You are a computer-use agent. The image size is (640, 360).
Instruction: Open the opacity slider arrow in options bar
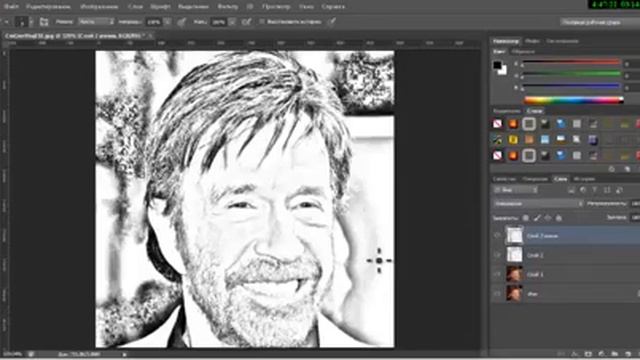click(x=167, y=22)
